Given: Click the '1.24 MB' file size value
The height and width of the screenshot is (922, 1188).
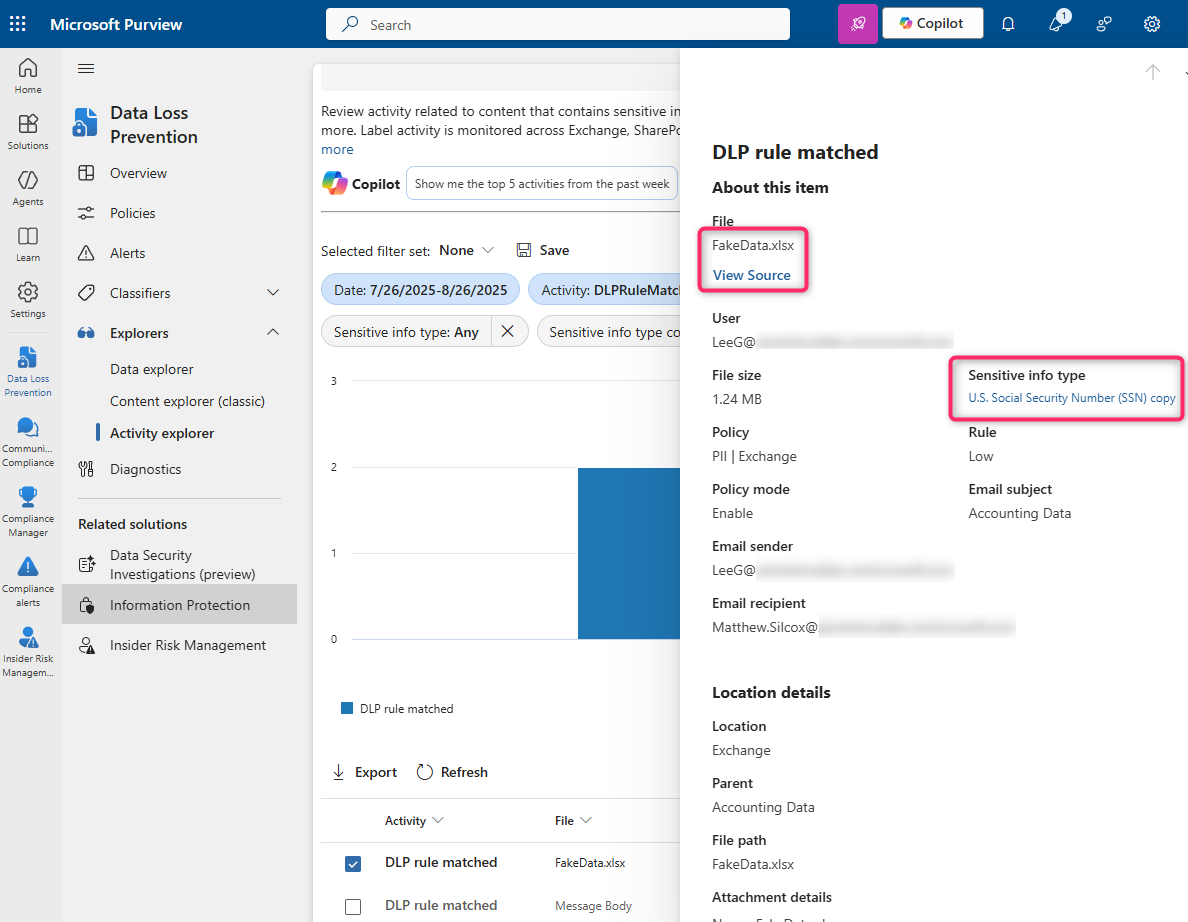Looking at the screenshot, I should point(736,399).
